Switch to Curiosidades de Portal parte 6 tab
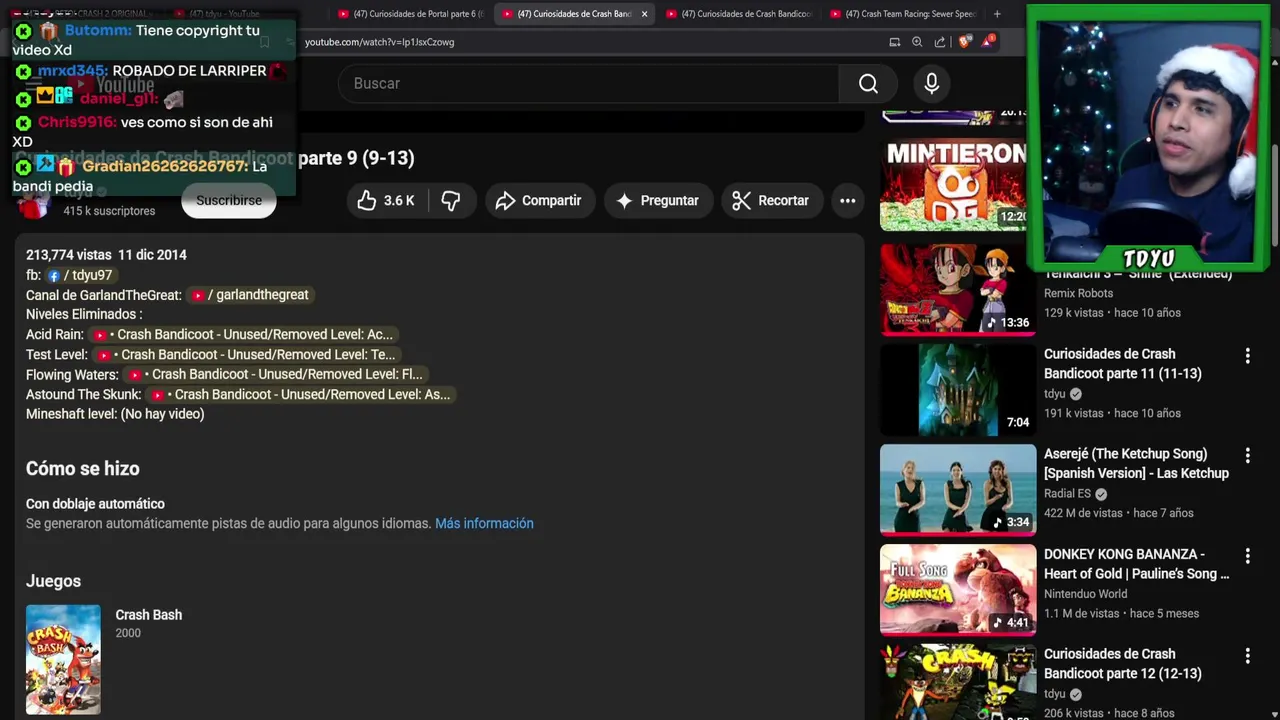 click(410, 14)
